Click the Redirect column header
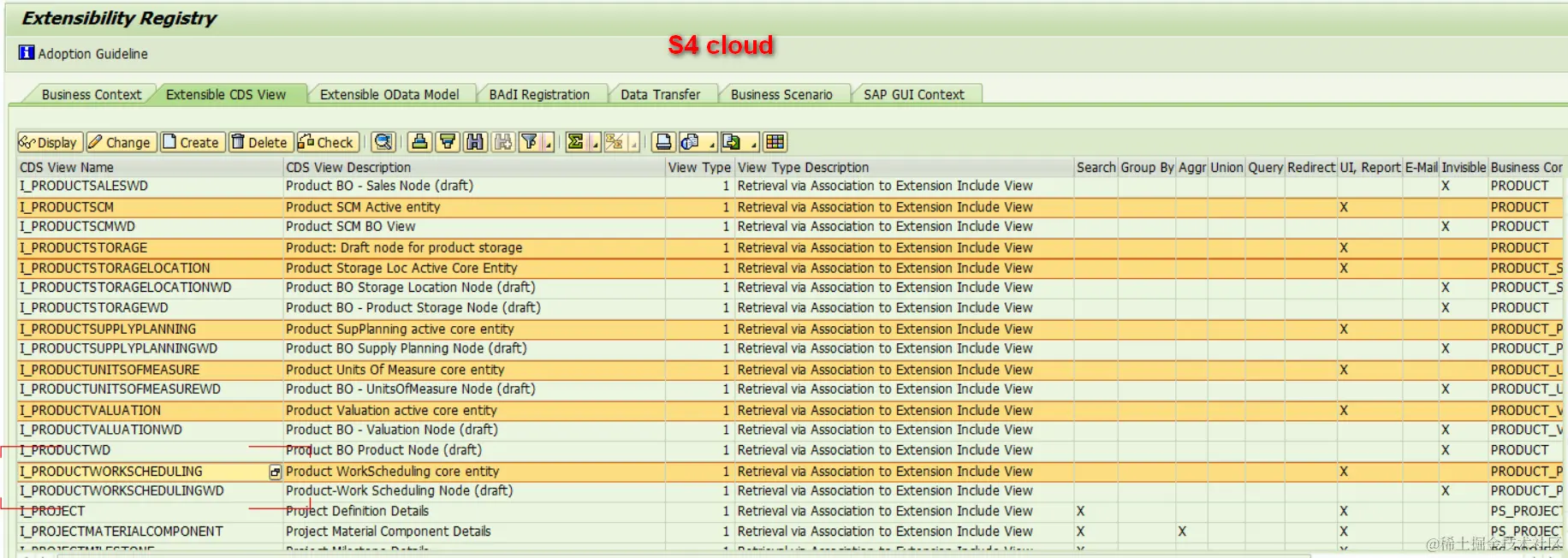1568x558 pixels. (1311, 168)
